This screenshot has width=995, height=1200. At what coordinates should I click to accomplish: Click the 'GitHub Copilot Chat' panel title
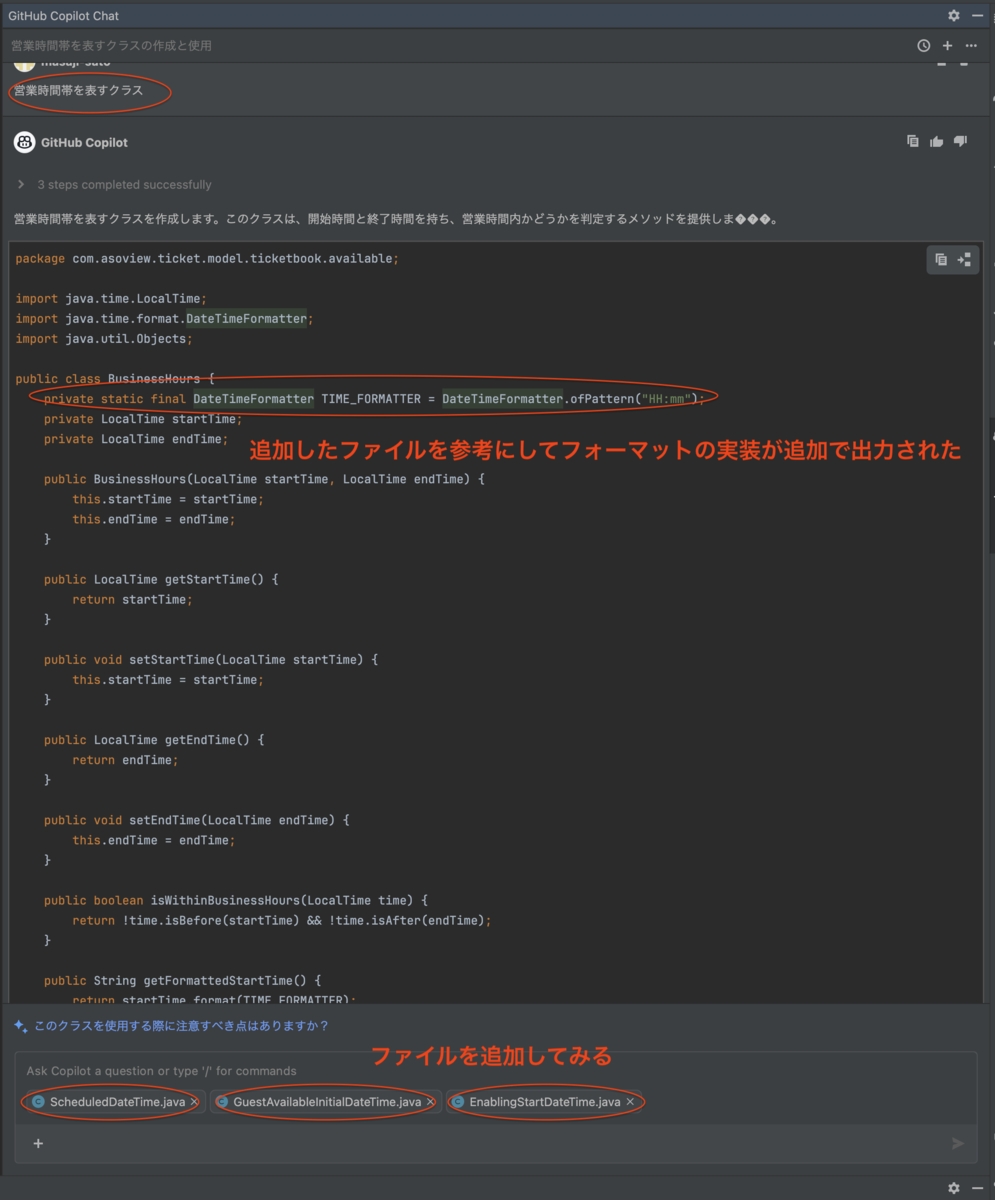click(x=63, y=16)
